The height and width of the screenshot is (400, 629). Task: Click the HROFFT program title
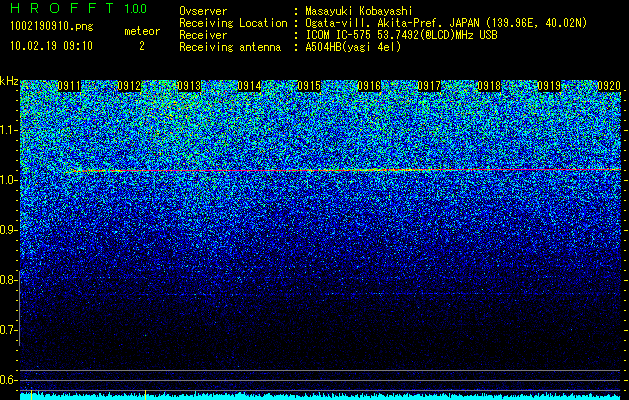click(62, 8)
